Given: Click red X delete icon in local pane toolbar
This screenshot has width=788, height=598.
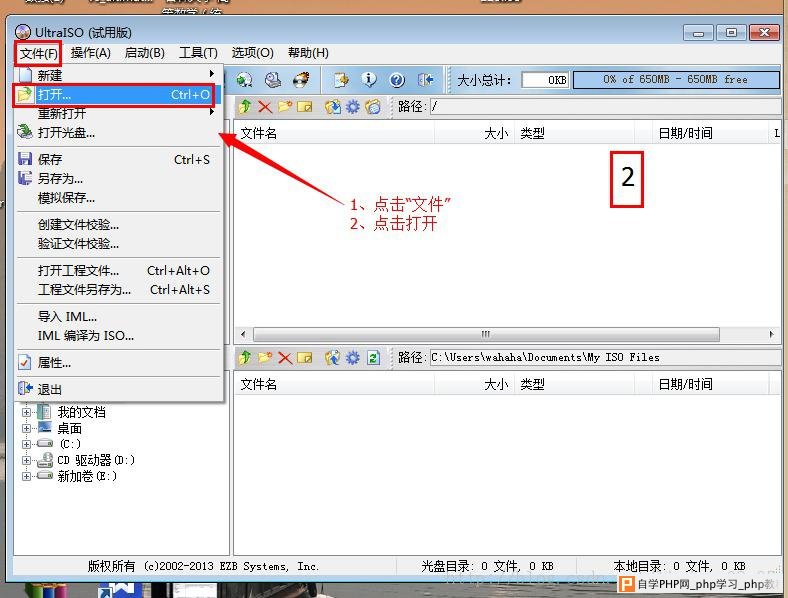Looking at the screenshot, I should (x=285, y=358).
